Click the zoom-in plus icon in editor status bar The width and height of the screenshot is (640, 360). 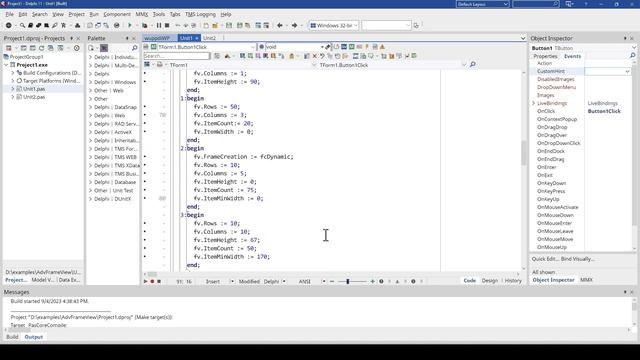tap(372, 281)
